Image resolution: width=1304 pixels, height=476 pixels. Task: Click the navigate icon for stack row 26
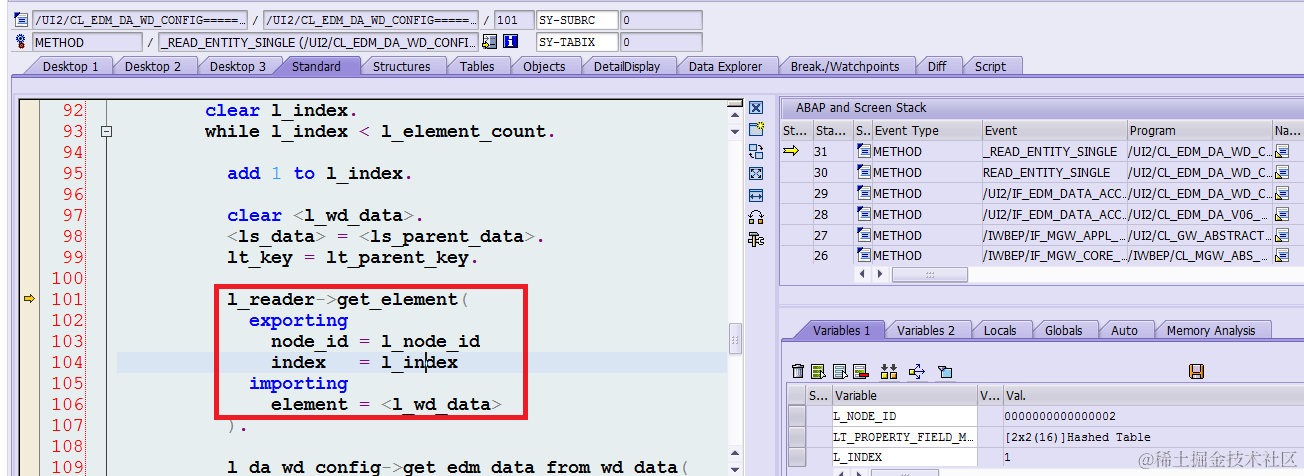pos(1282,256)
